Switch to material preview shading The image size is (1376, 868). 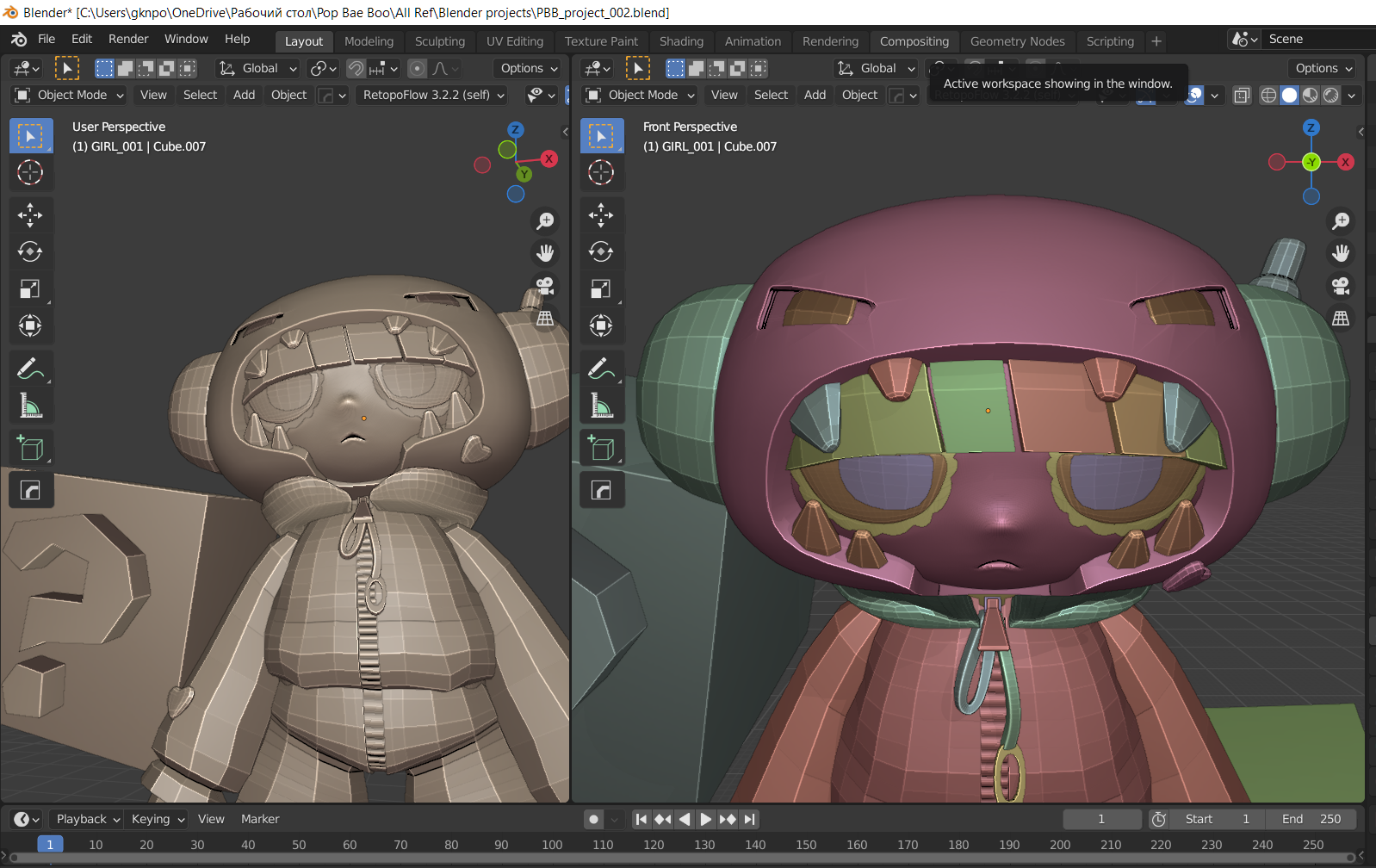[1310, 95]
